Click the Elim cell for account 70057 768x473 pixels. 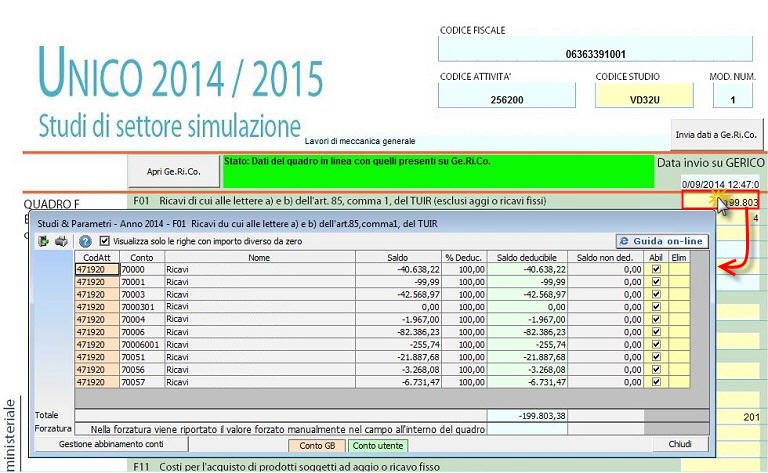tap(679, 382)
